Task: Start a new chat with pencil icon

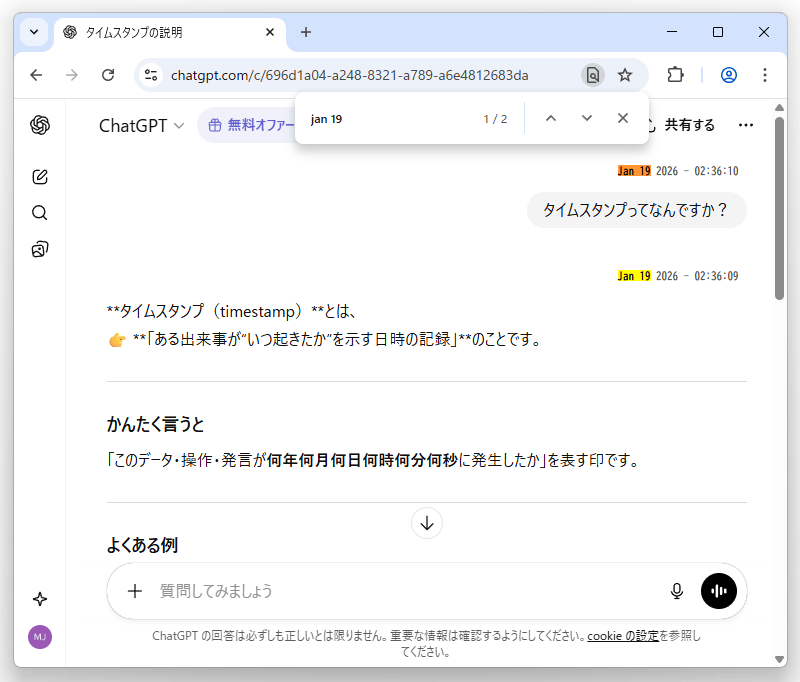Action: point(40,177)
